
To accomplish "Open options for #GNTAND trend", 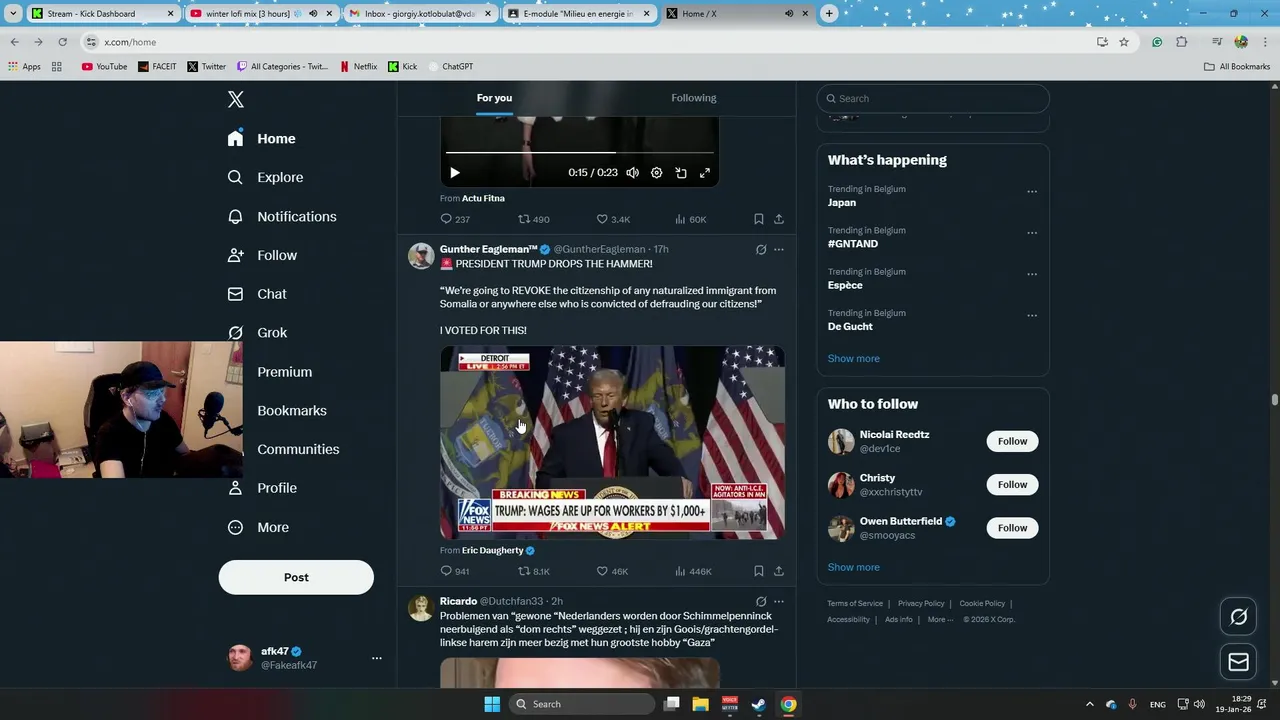I will point(1032,232).
